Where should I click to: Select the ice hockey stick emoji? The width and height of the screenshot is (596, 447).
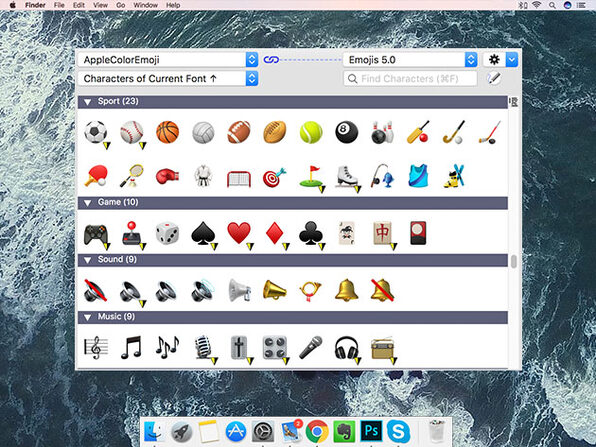[x=490, y=132]
